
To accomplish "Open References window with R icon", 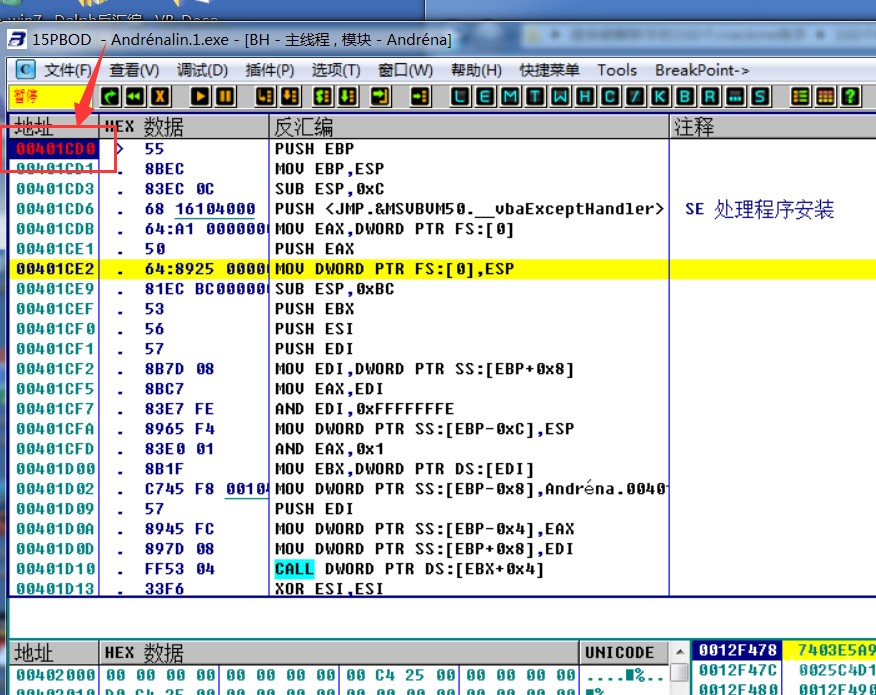I will [710, 97].
